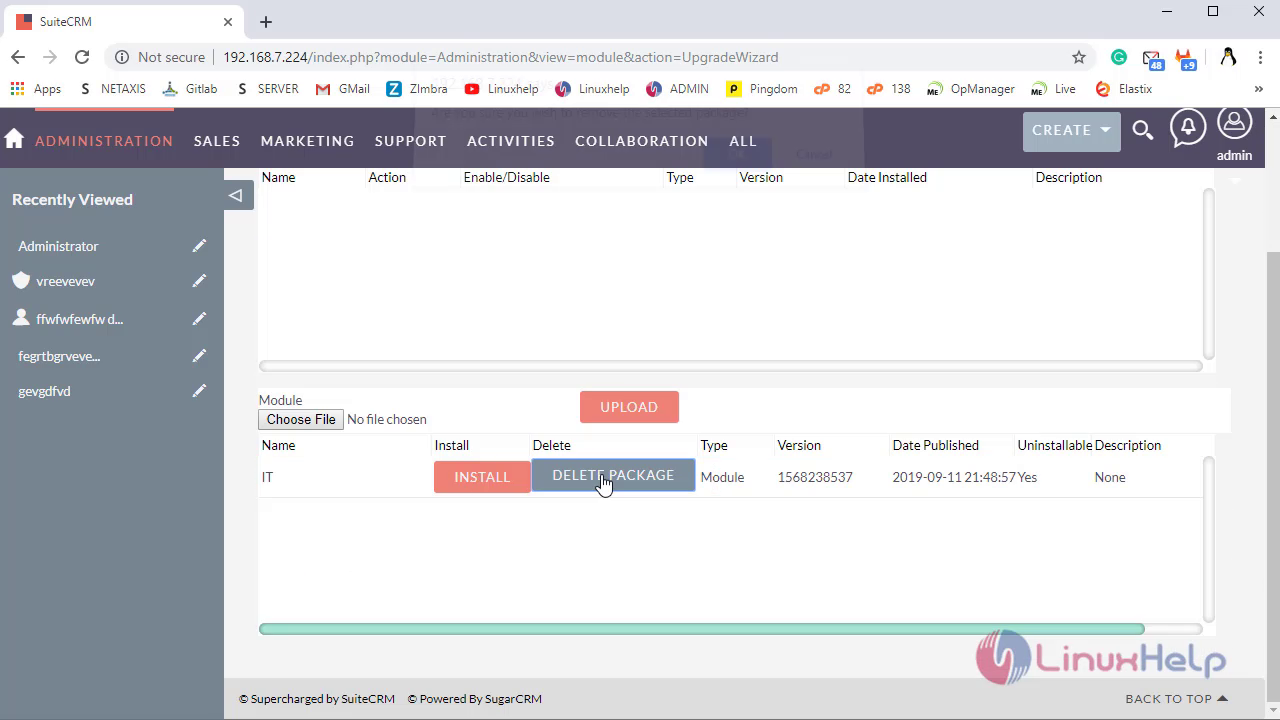1280x720 pixels.
Task: Click date 2019-09-11 21:48:57 cell
Action: click(x=954, y=477)
